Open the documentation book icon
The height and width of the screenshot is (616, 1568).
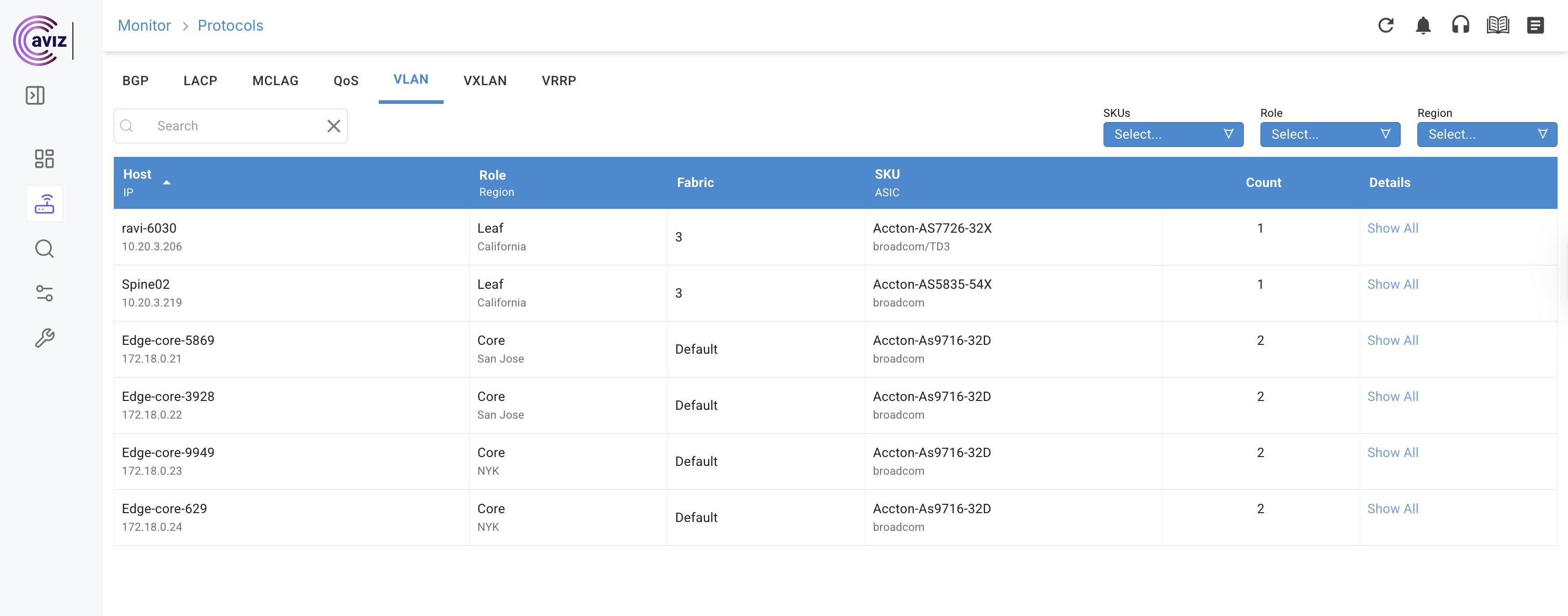(1497, 25)
